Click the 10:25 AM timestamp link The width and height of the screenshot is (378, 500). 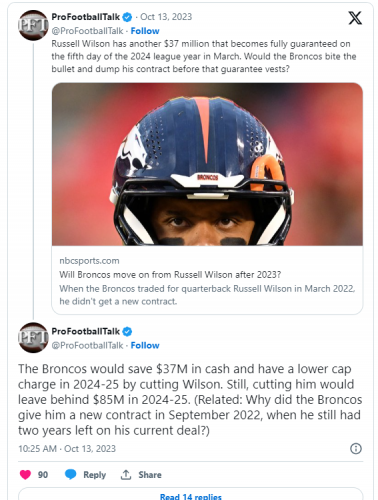pos(37,449)
